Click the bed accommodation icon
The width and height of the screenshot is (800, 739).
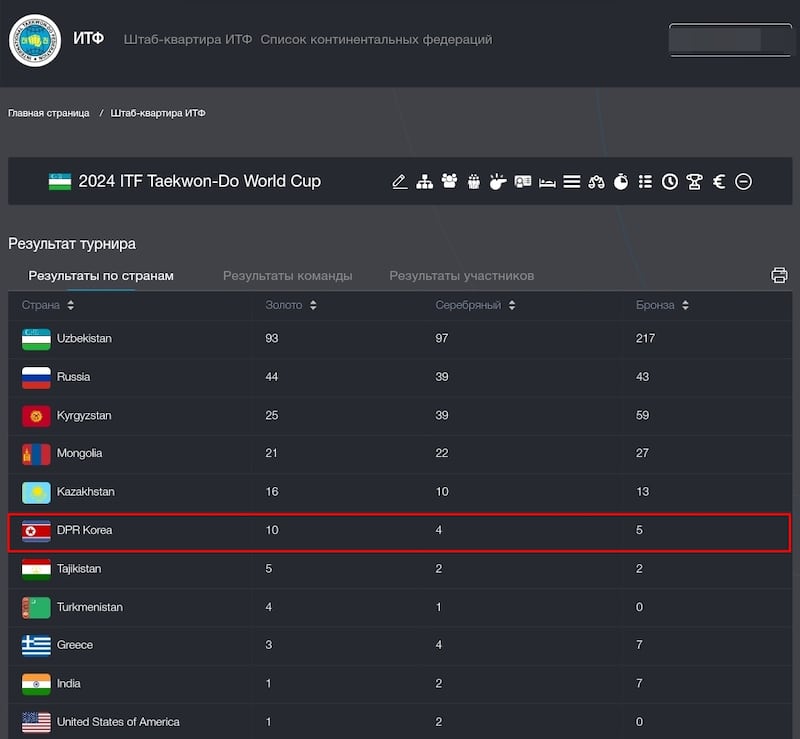(547, 182)
